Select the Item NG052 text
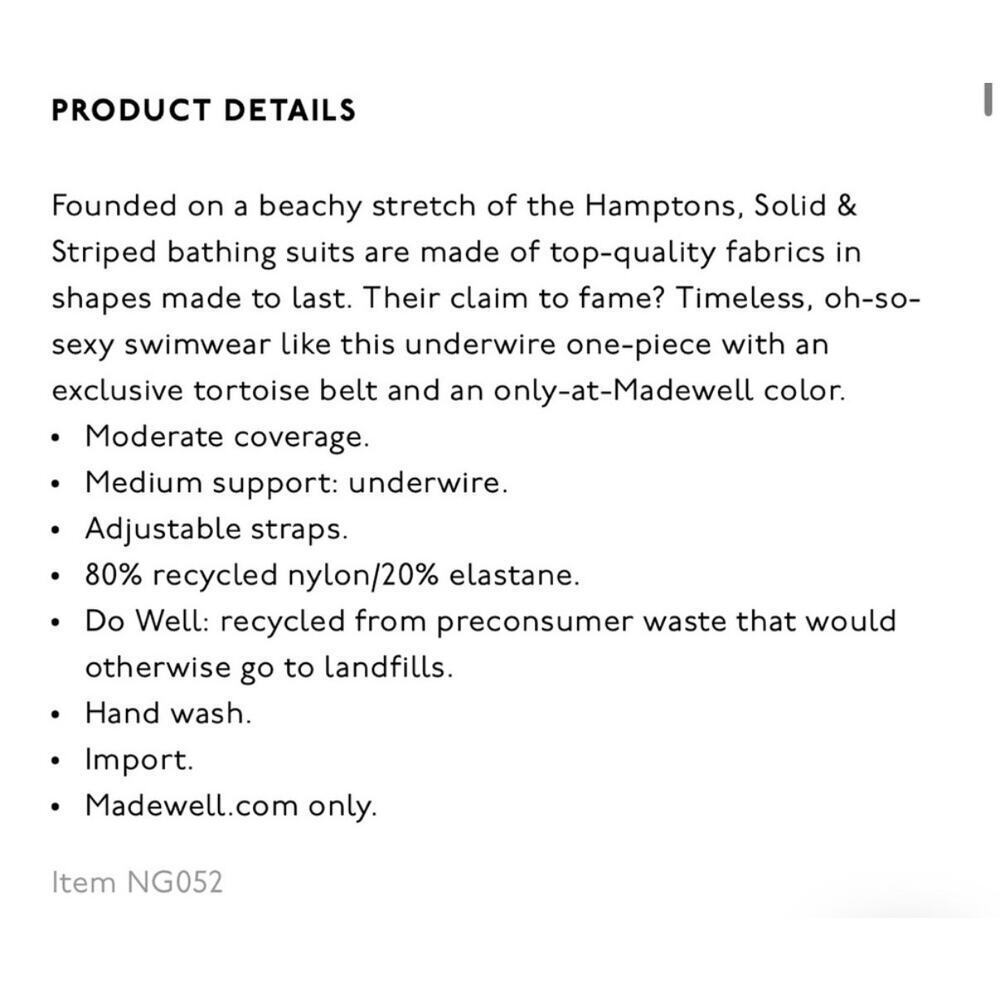Viewport: 1000px width, 1000px height. (x=137, y=883)
